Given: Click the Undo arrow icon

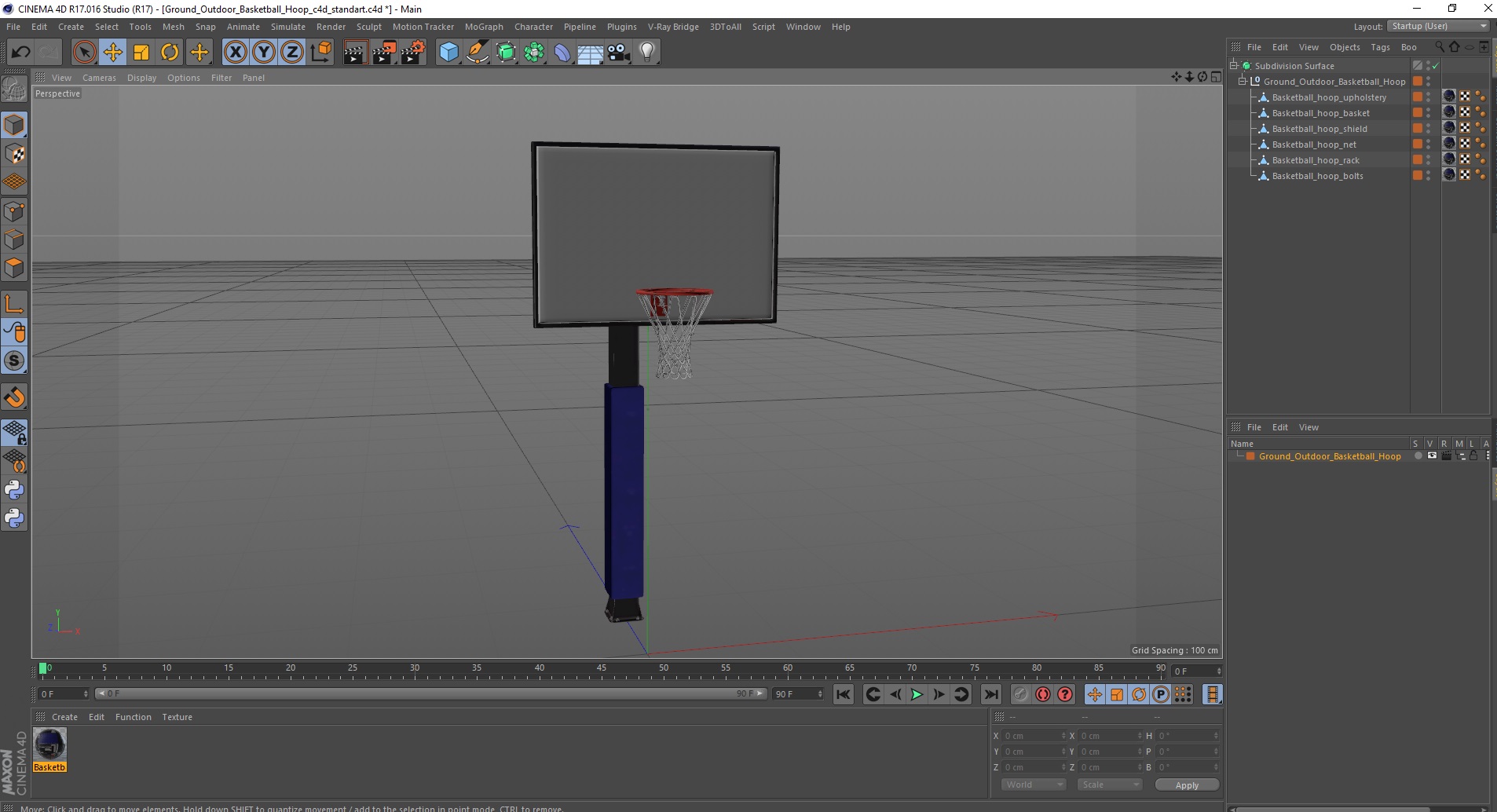Looking at the screenshot, I should [20, 53].
